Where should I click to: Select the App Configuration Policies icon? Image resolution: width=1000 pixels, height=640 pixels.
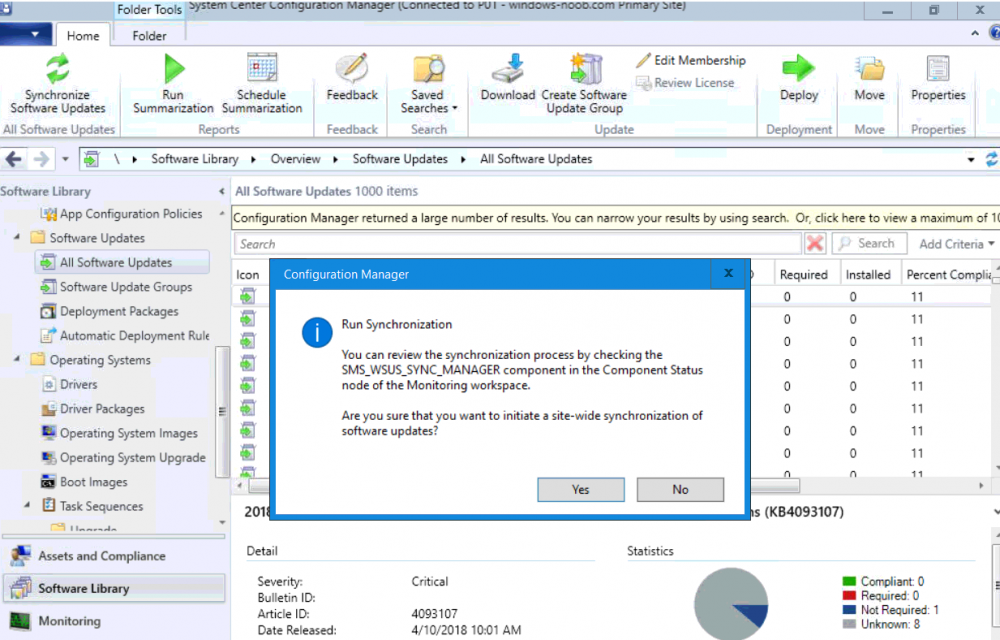(x=48, y=214)
